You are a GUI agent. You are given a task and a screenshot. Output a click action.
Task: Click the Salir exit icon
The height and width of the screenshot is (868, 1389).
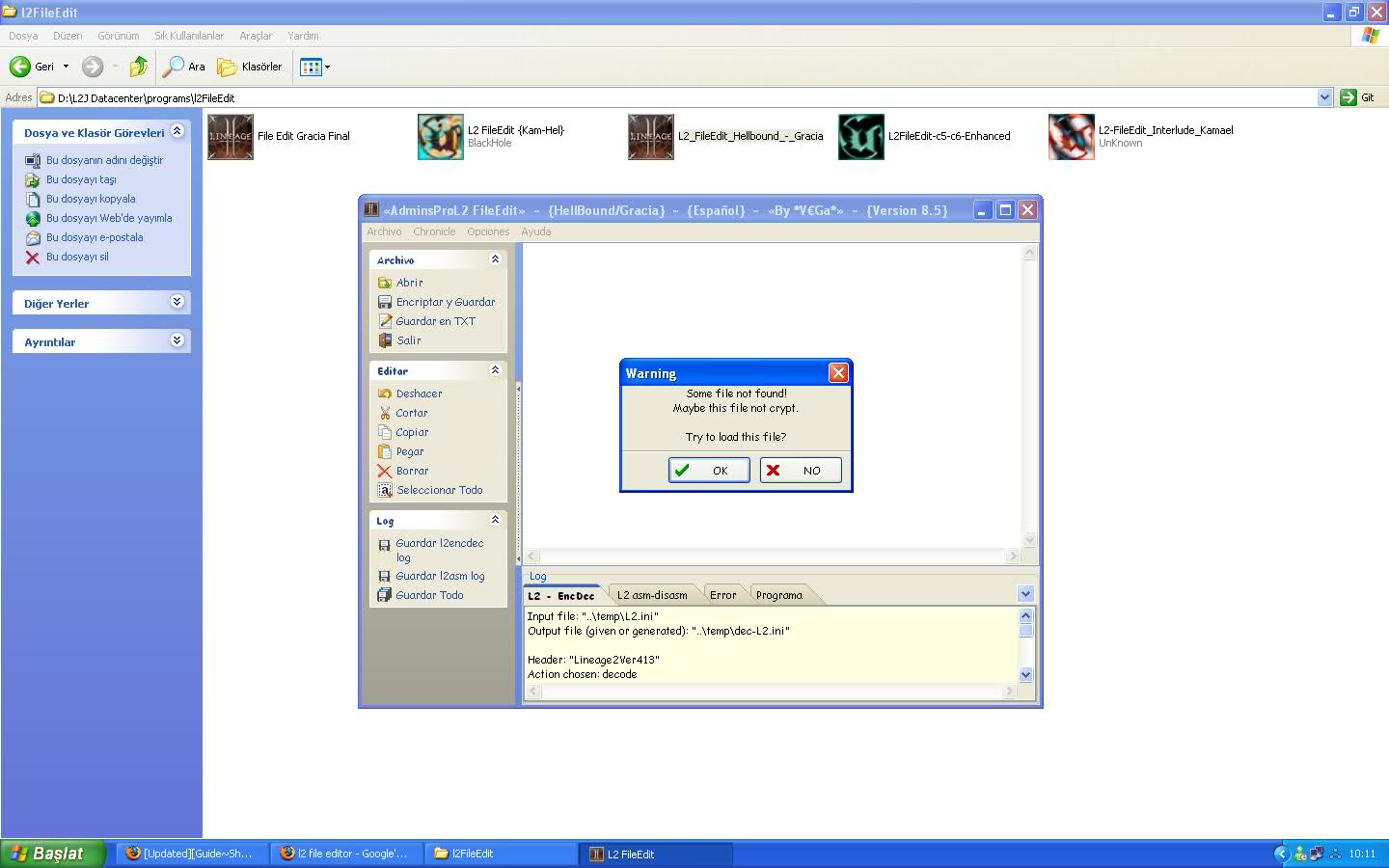pos(385,340)
